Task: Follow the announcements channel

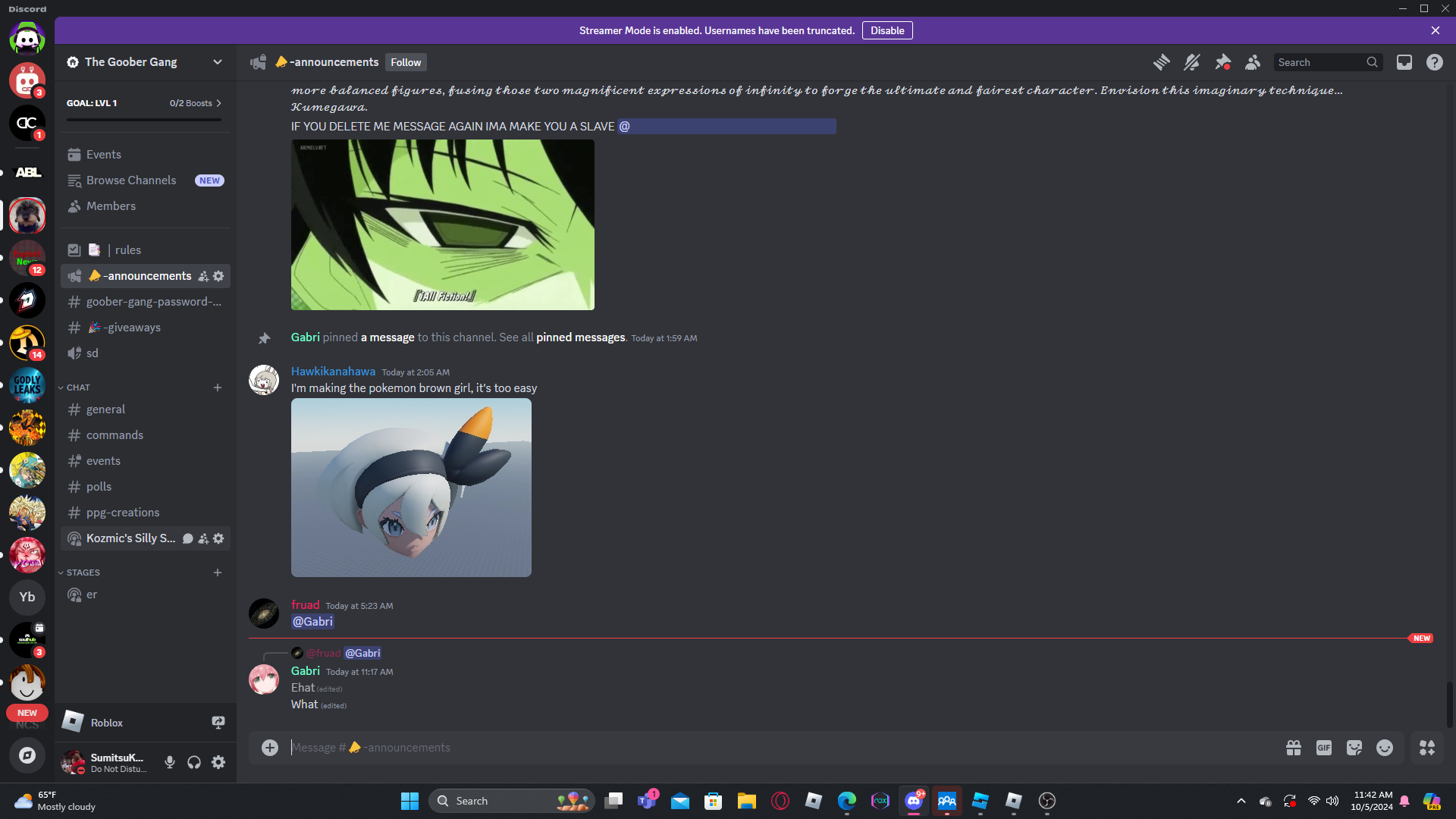Action: [406, 62]
